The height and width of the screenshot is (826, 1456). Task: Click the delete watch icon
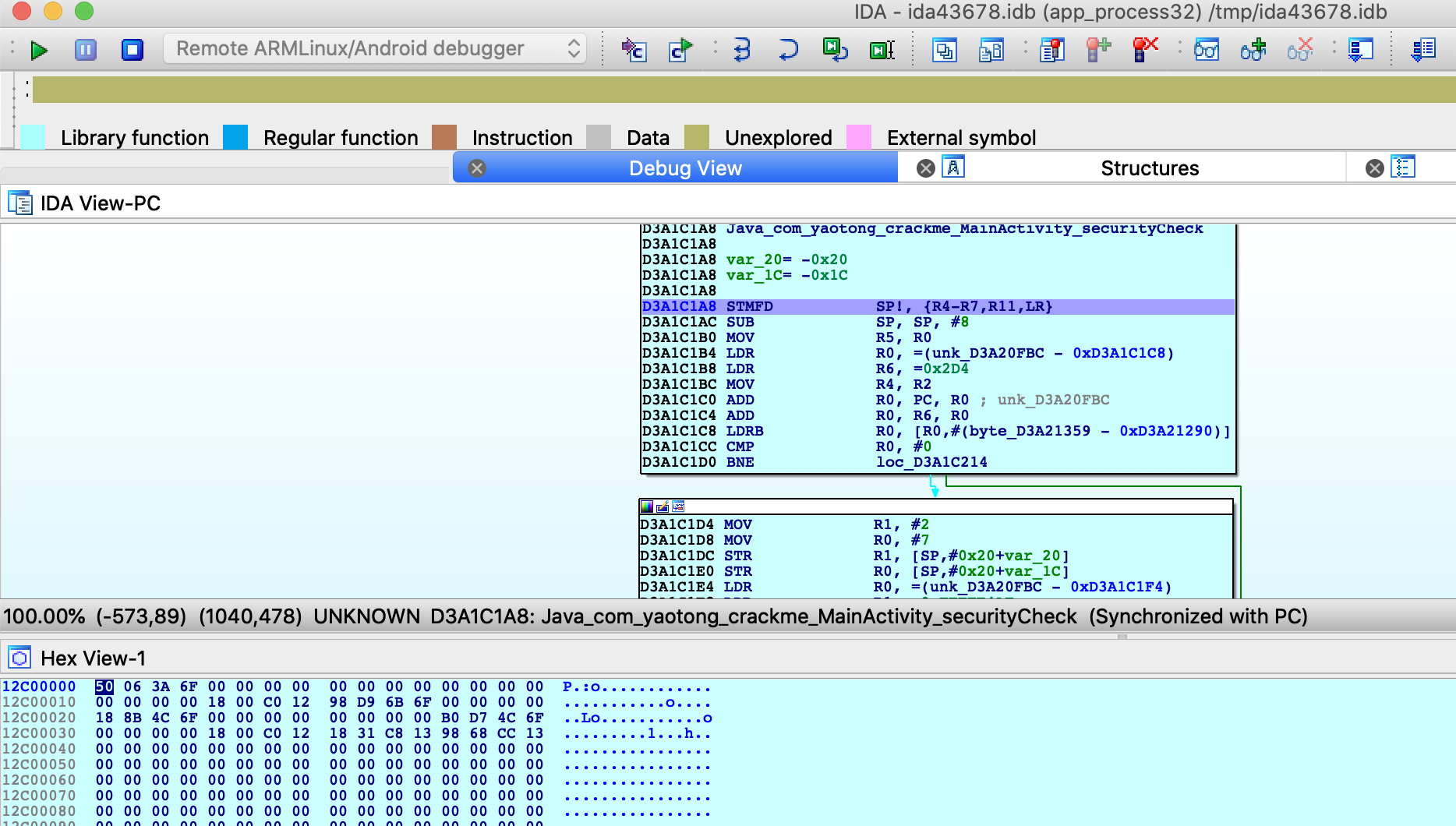coord(1299,50)
